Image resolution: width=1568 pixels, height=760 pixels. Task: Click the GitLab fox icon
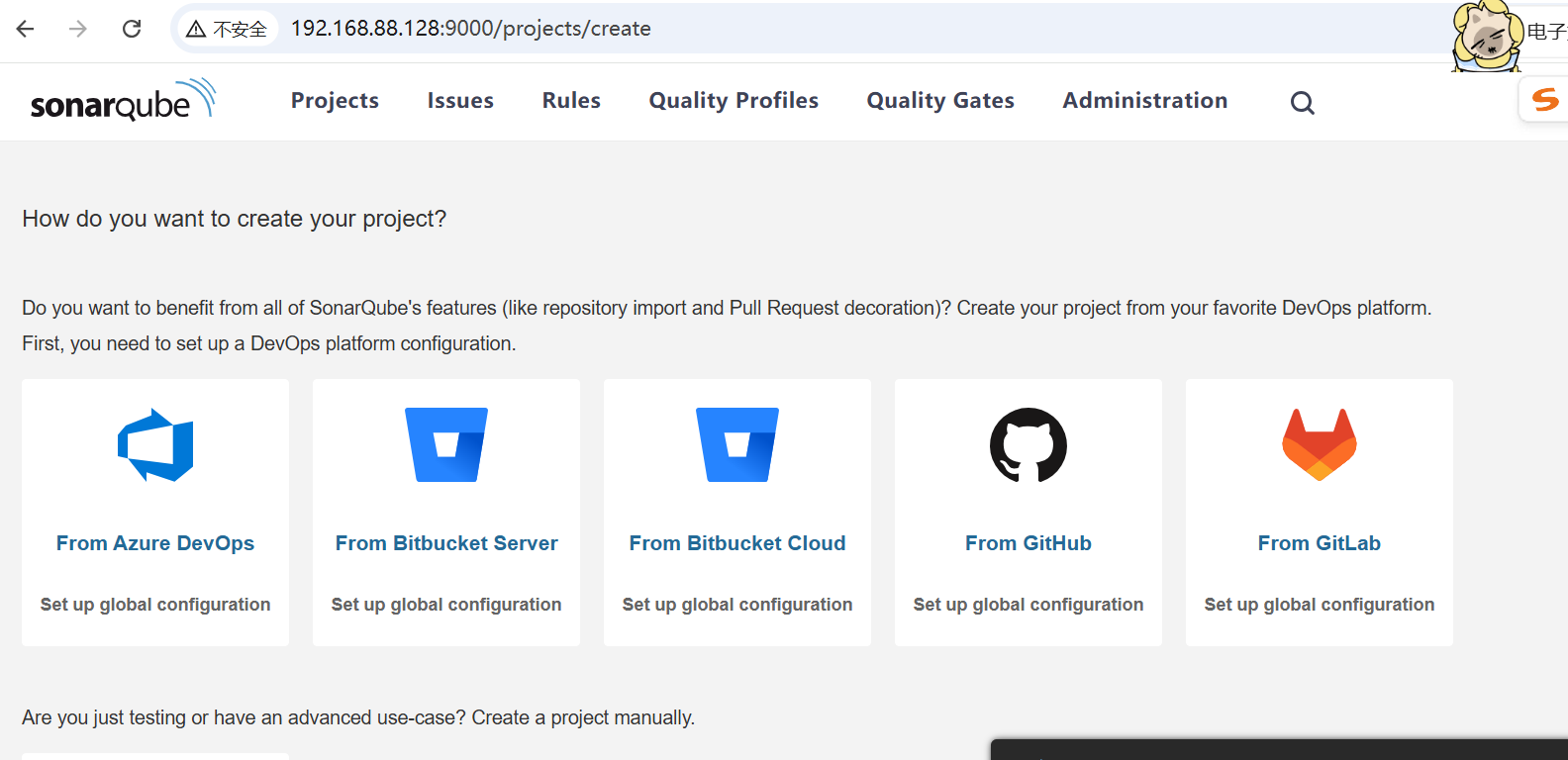(1320, 445)
